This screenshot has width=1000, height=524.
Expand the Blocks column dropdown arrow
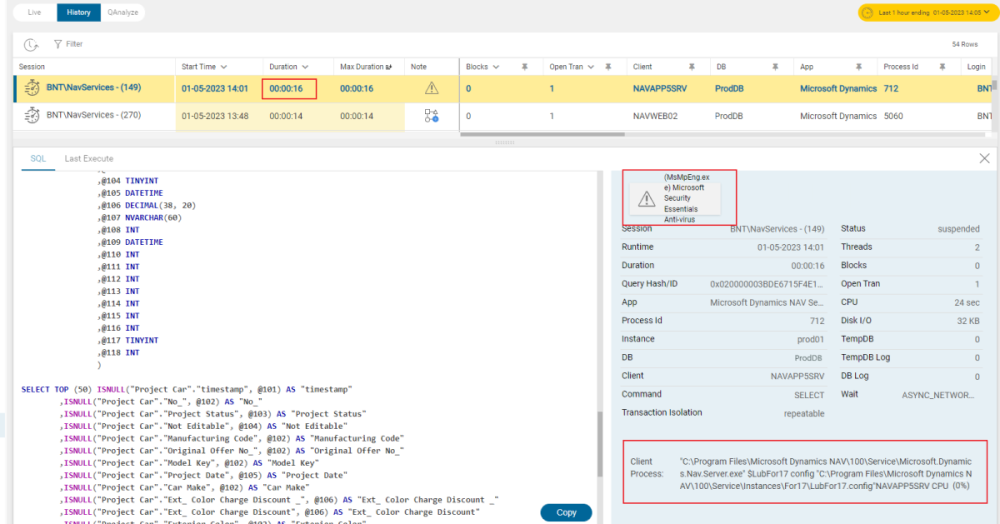click(496, 67)
